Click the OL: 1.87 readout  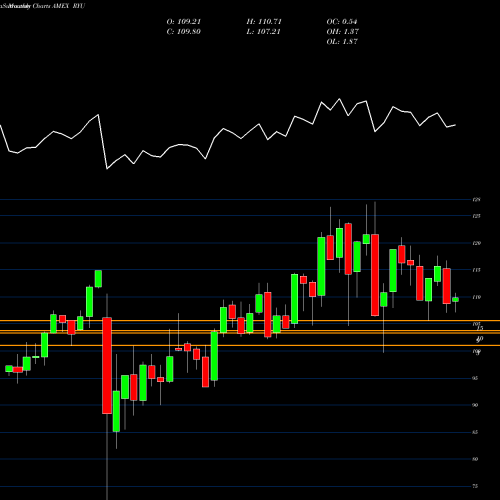click(x=342, y=42)
